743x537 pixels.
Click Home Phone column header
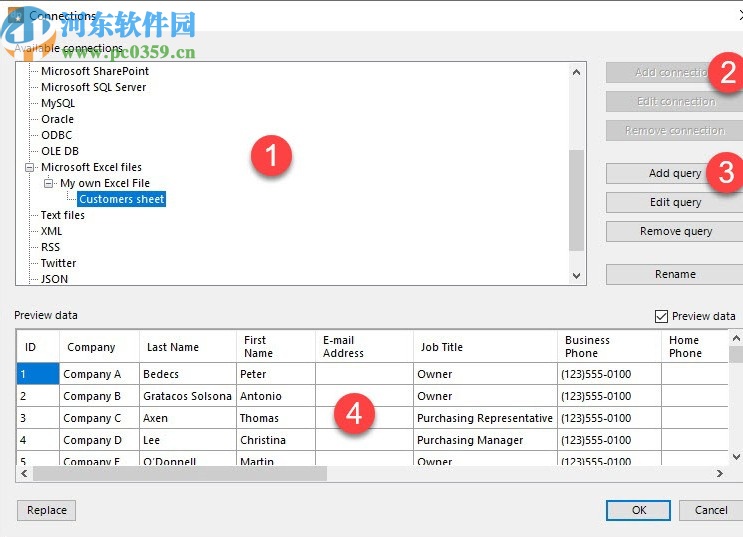tap(695, 347)
